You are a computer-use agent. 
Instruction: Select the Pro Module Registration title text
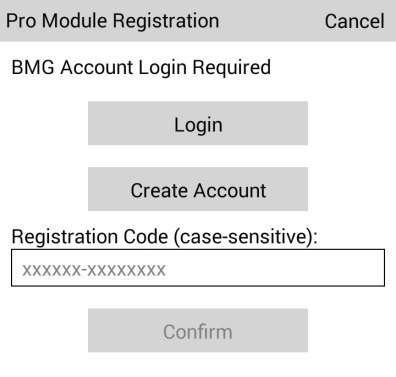(113, 21)
